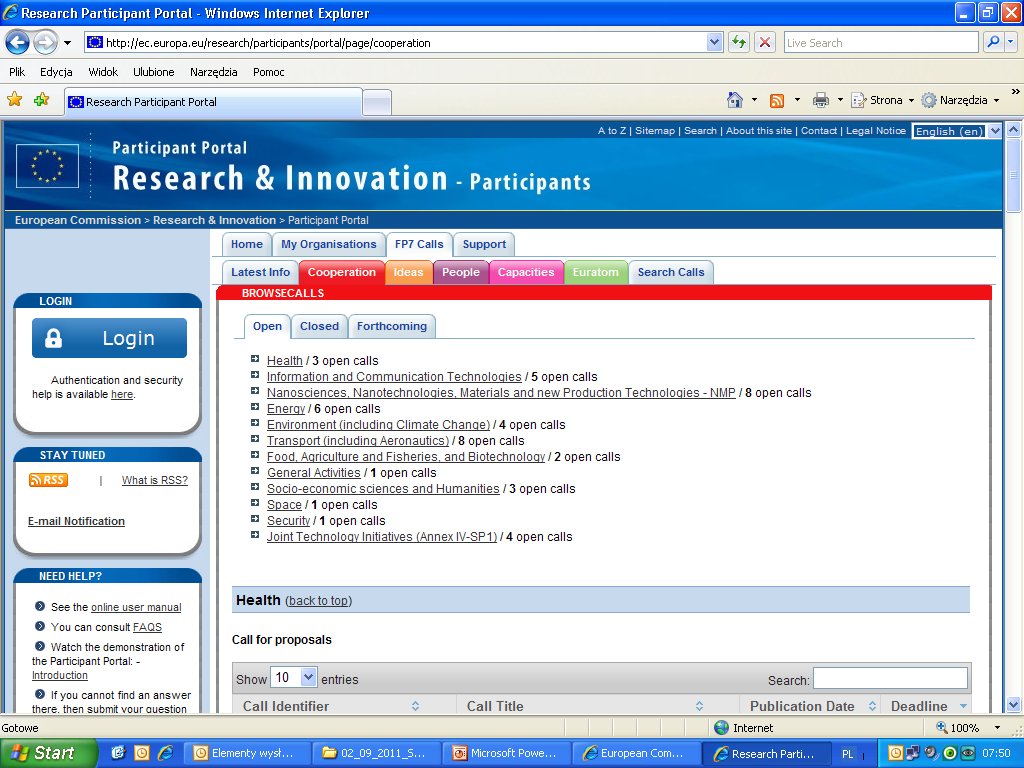Click the orange RSS badge in Stay Tuned

48,480
